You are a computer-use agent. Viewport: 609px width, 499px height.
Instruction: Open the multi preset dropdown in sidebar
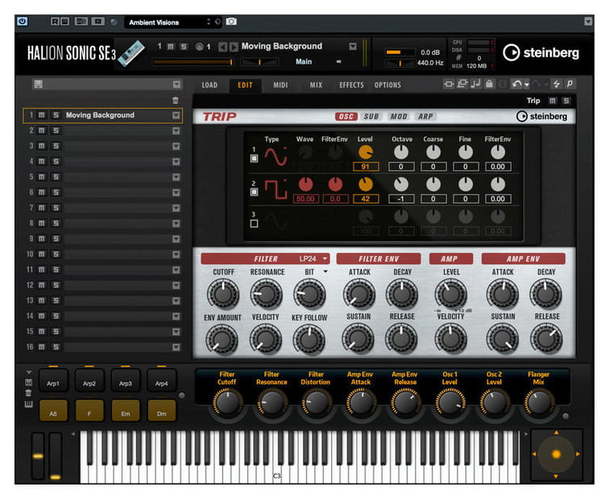pyautogui.click(x=176, y=84)
